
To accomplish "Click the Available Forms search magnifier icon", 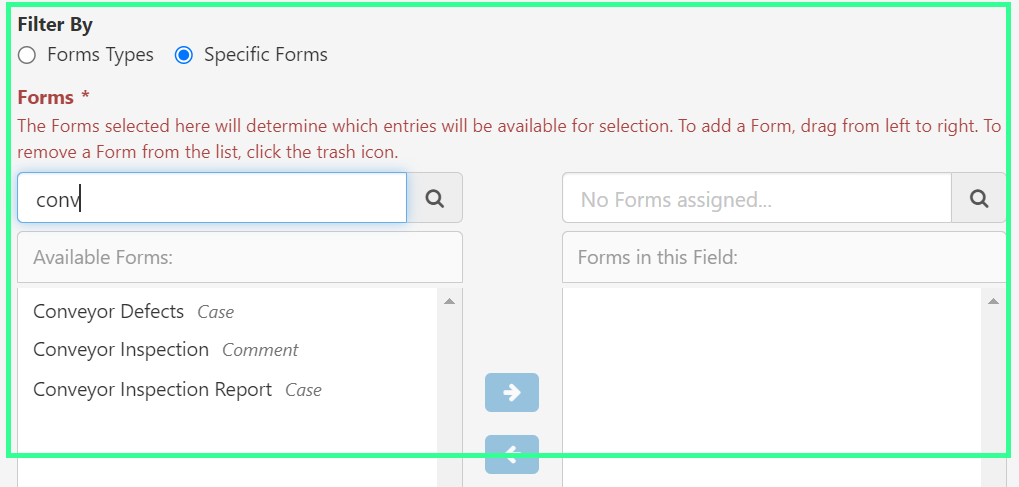I will [435, 198].
